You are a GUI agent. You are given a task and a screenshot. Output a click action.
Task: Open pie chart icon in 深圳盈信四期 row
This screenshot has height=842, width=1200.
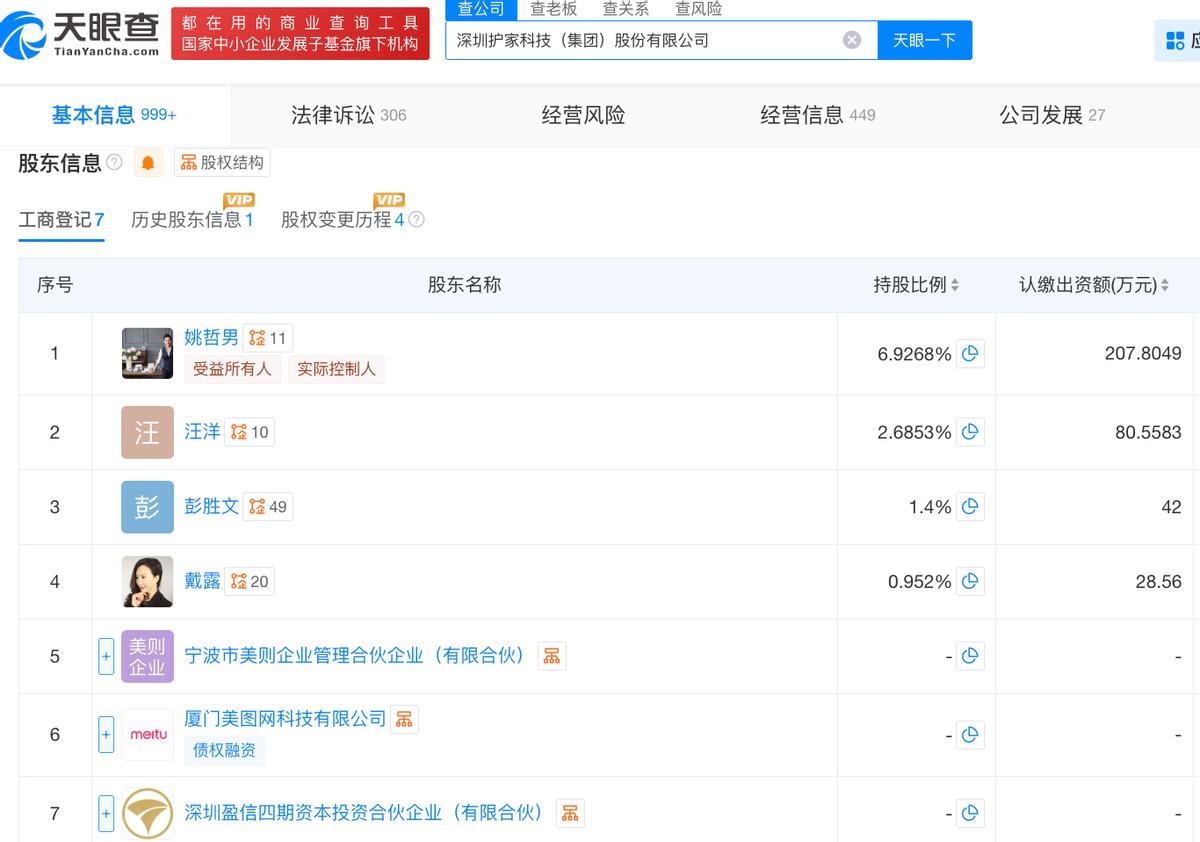pos(970,813)
